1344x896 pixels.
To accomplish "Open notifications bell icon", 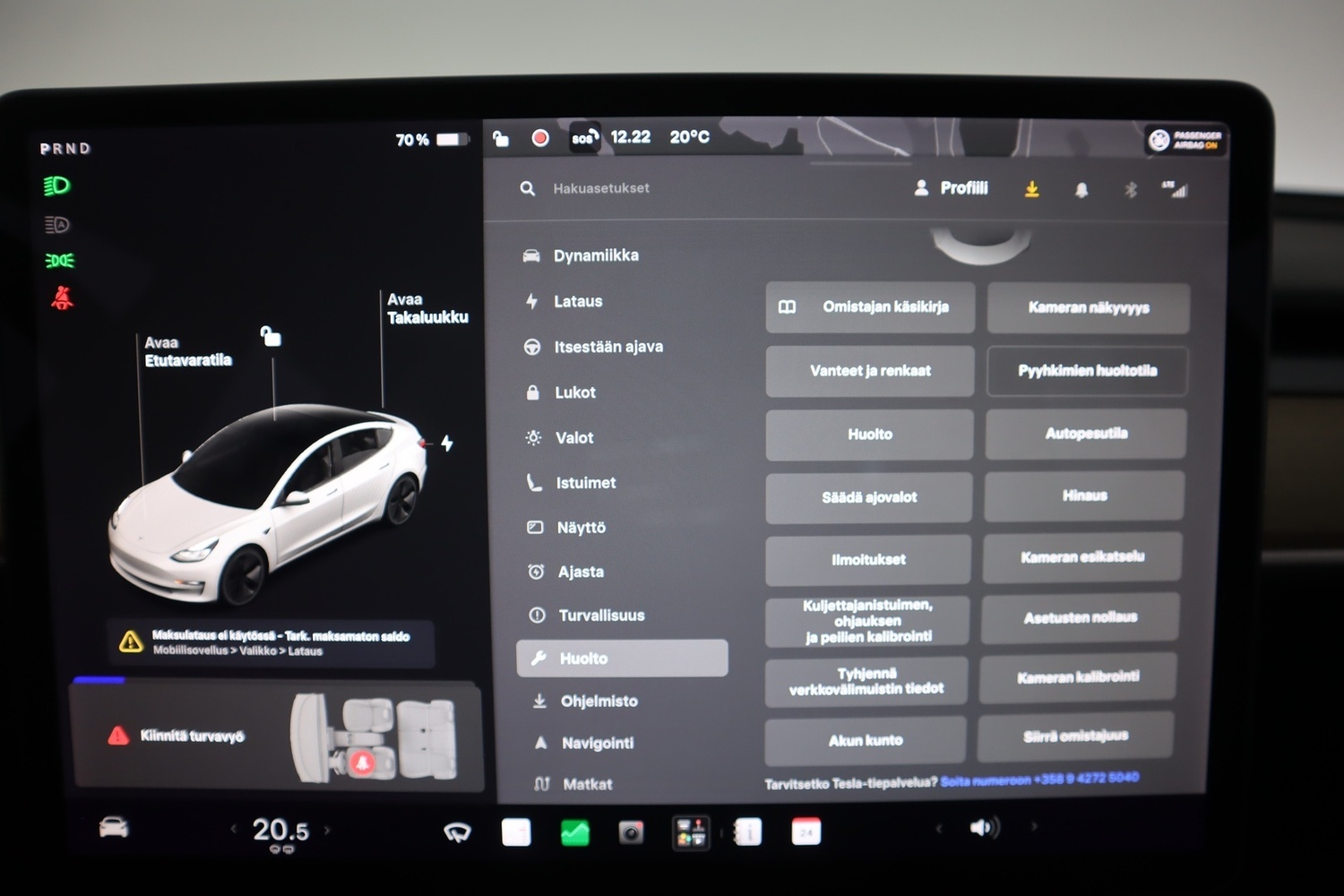I will click(1081, 190).
